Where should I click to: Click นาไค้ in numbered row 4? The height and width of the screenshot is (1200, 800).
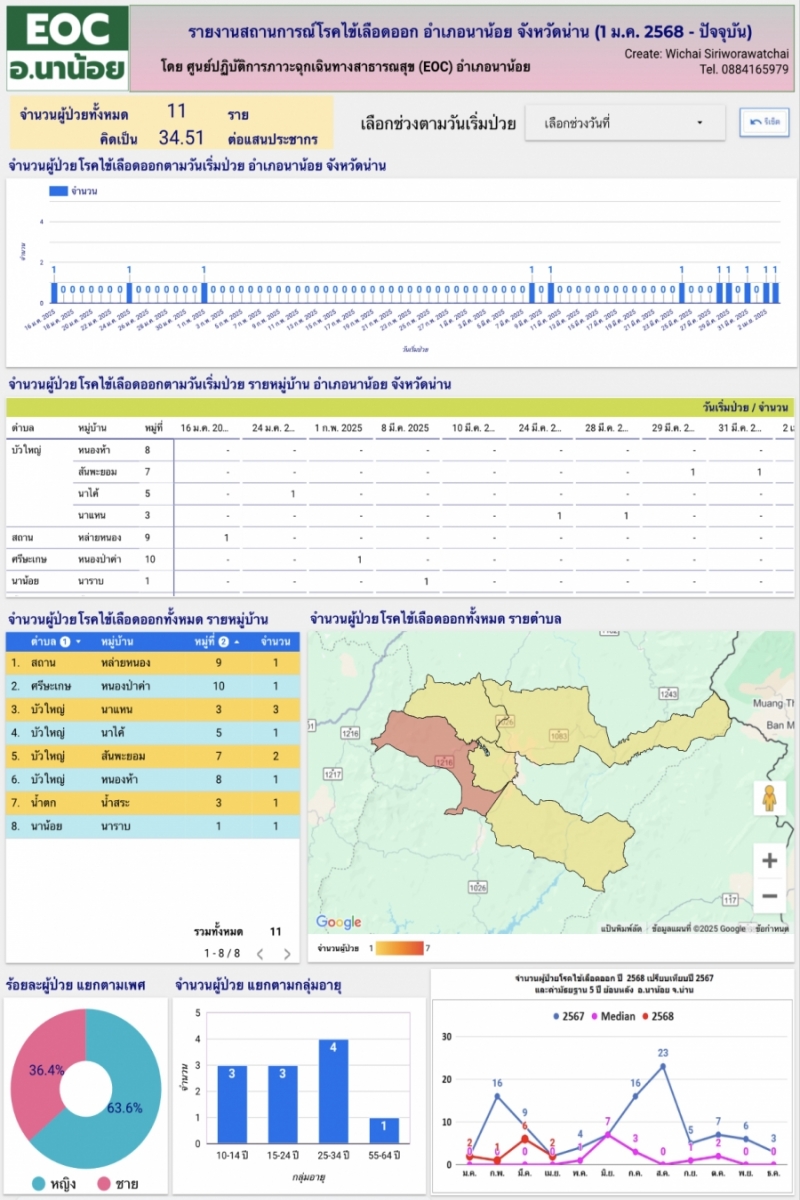click(x=113, y=733)
